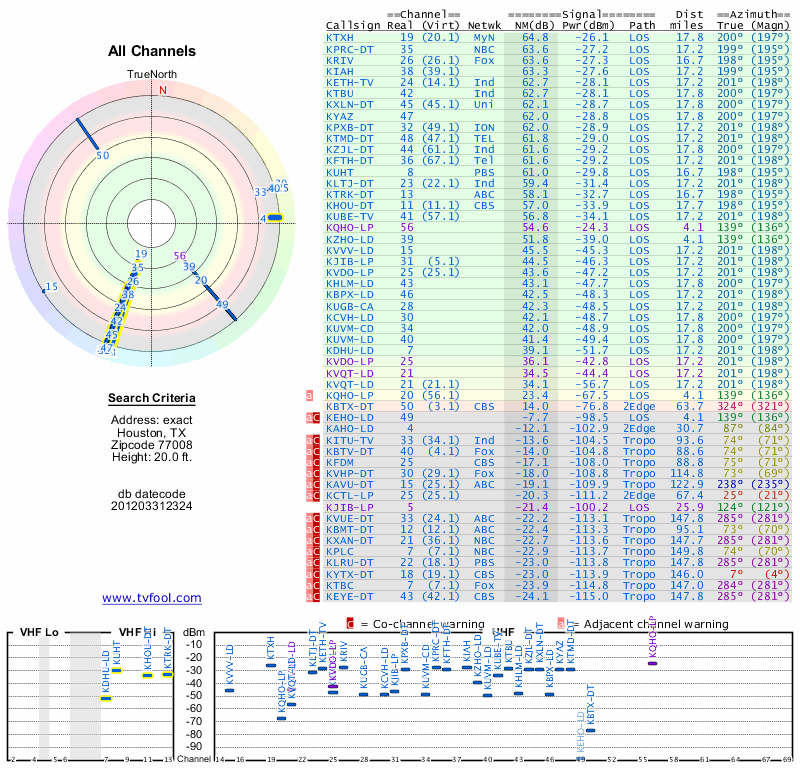Select the 64.8 NM(dB) value

click(x=535, y=37)
